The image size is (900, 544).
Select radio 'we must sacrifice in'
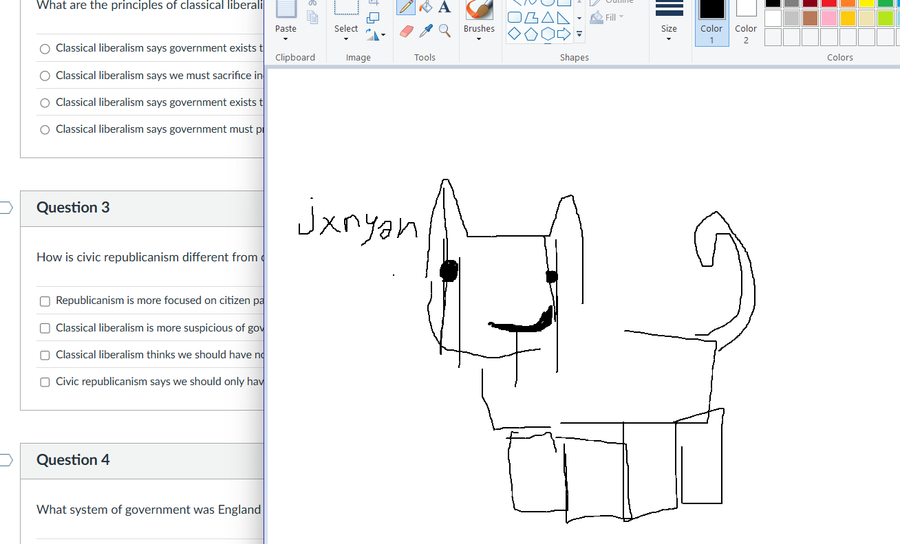tap(45, 76)
